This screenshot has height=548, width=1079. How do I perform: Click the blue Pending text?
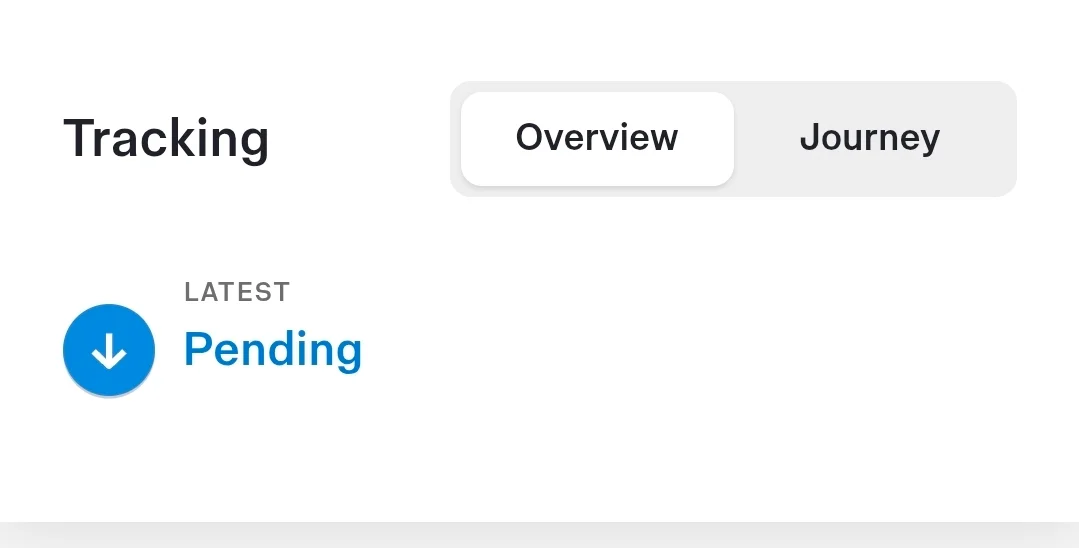[272, 350]
